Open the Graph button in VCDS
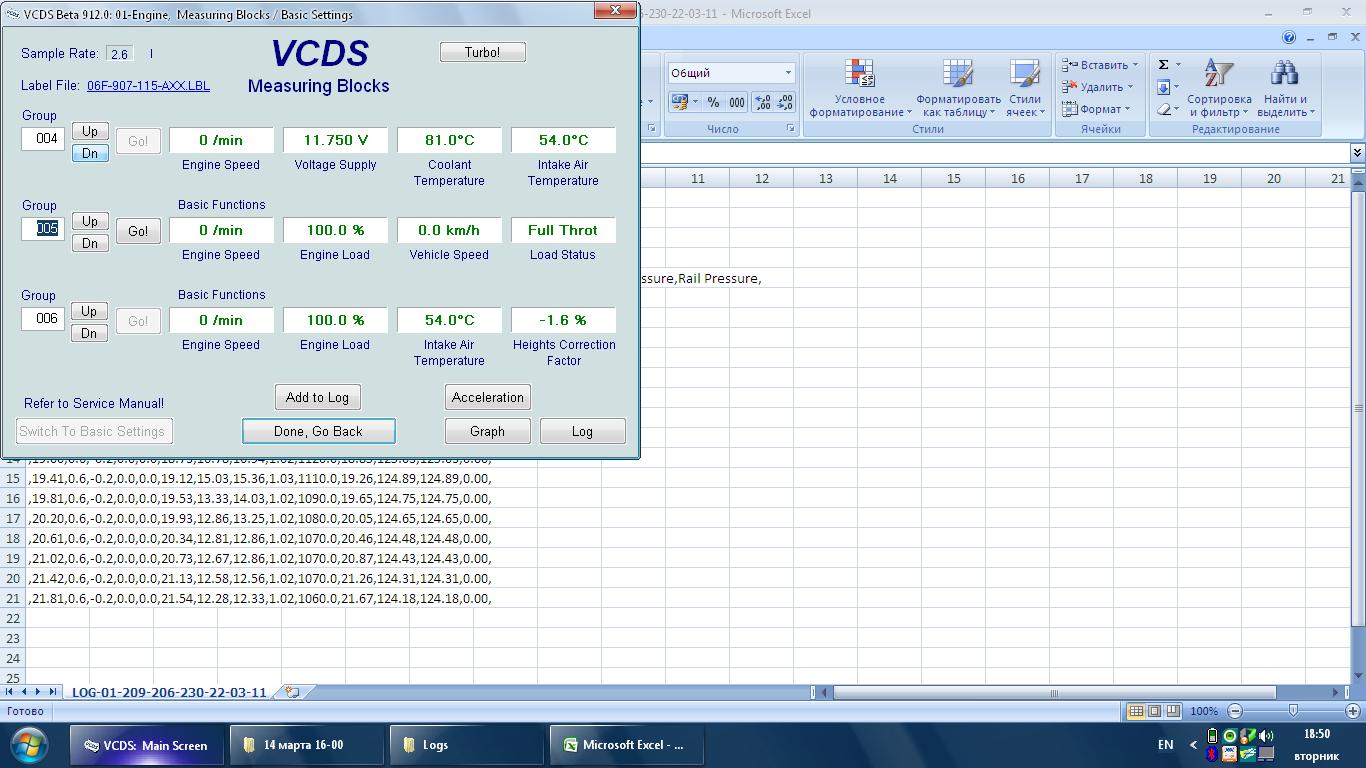 [x=487, y=431]
